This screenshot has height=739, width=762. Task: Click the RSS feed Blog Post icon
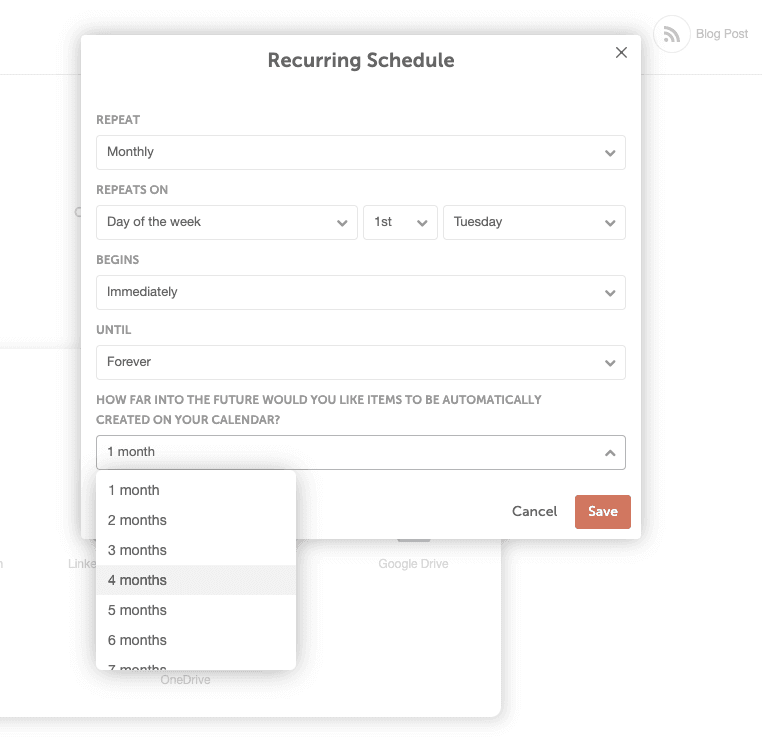click(x=671, y=34)
